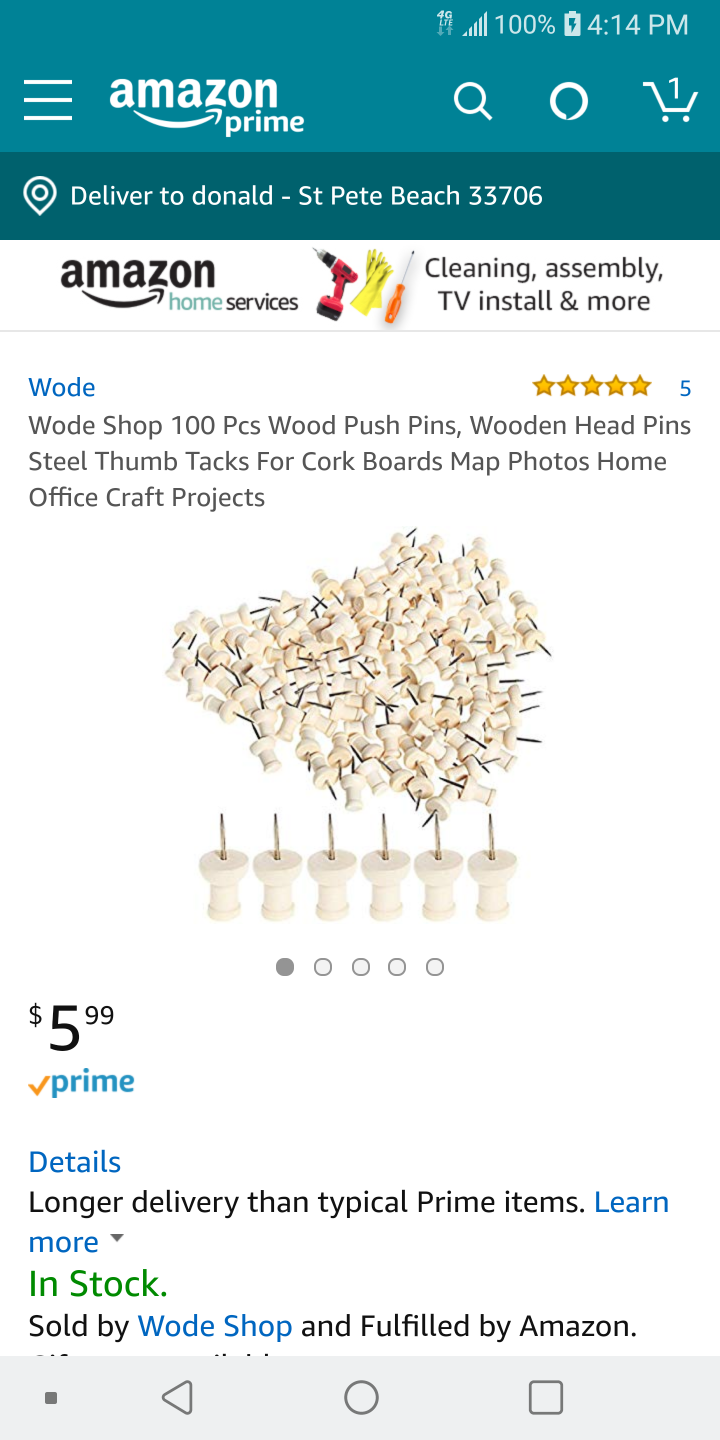Tap the Amazon Prime logo
720x1440 pixels.
(x=206, y=104)
